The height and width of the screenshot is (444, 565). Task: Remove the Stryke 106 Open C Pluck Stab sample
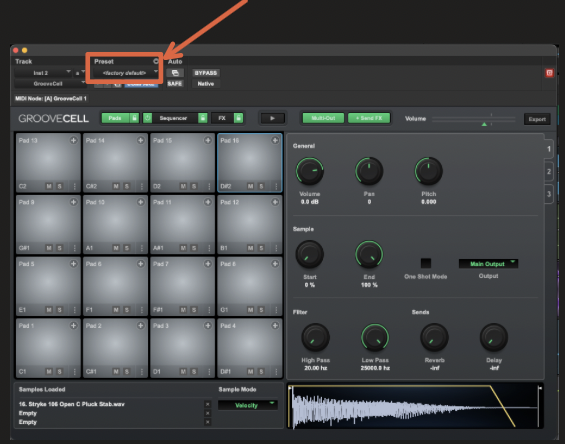tap(208, 404)
